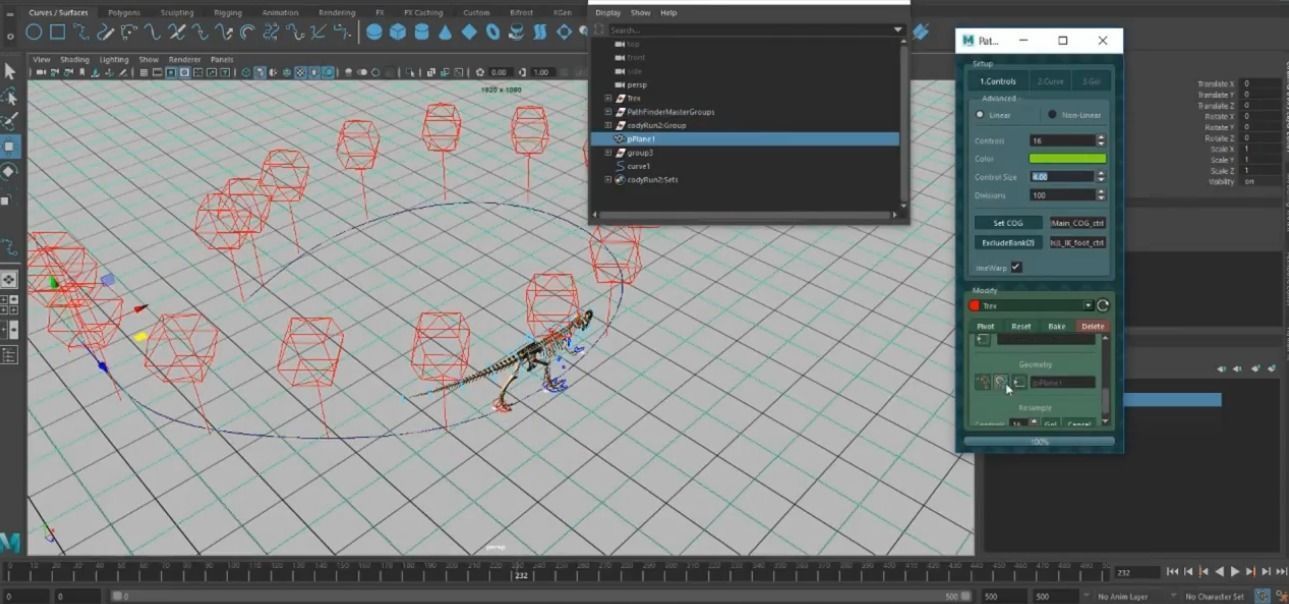Increment the Divisions value stepper
The height and width of the screenshot is (604, 1289).
[x=1101, y=192]
